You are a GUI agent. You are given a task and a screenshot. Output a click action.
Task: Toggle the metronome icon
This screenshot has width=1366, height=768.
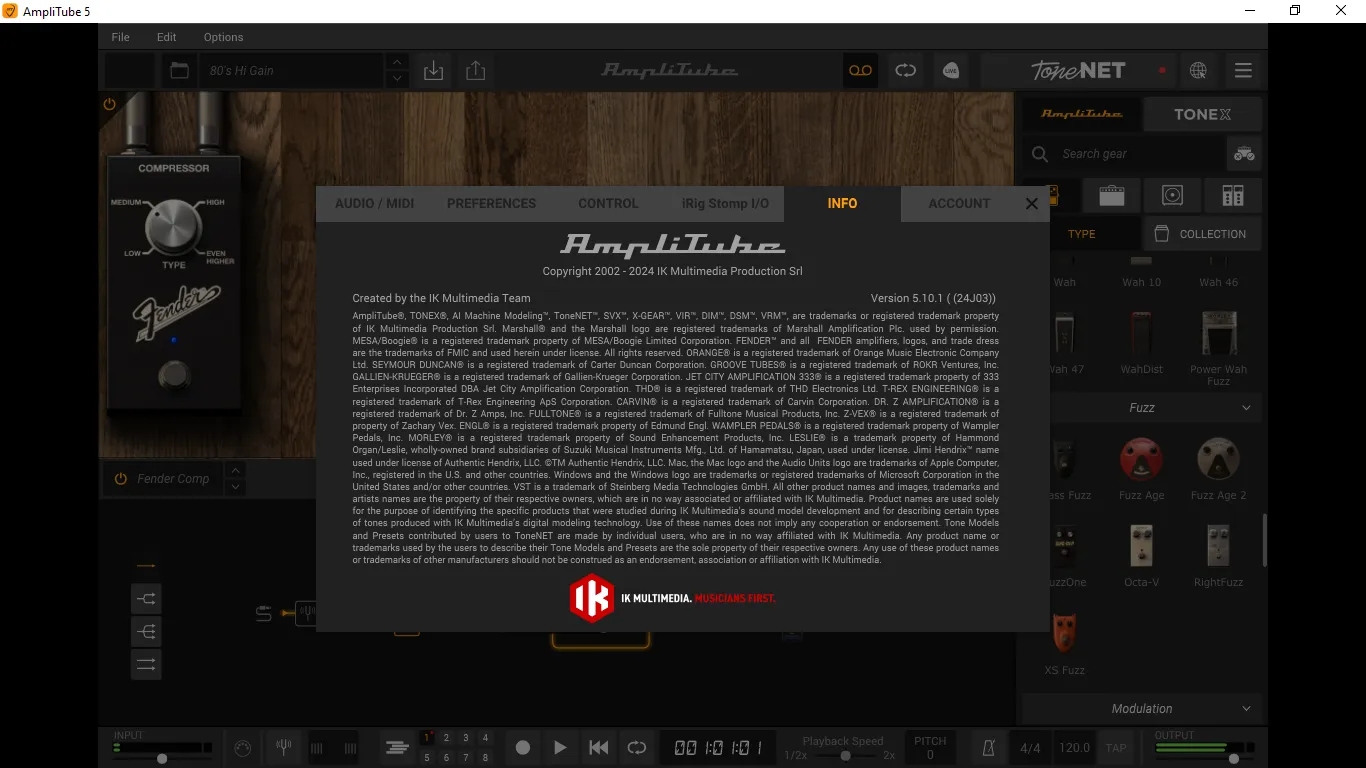pos(989,747)
